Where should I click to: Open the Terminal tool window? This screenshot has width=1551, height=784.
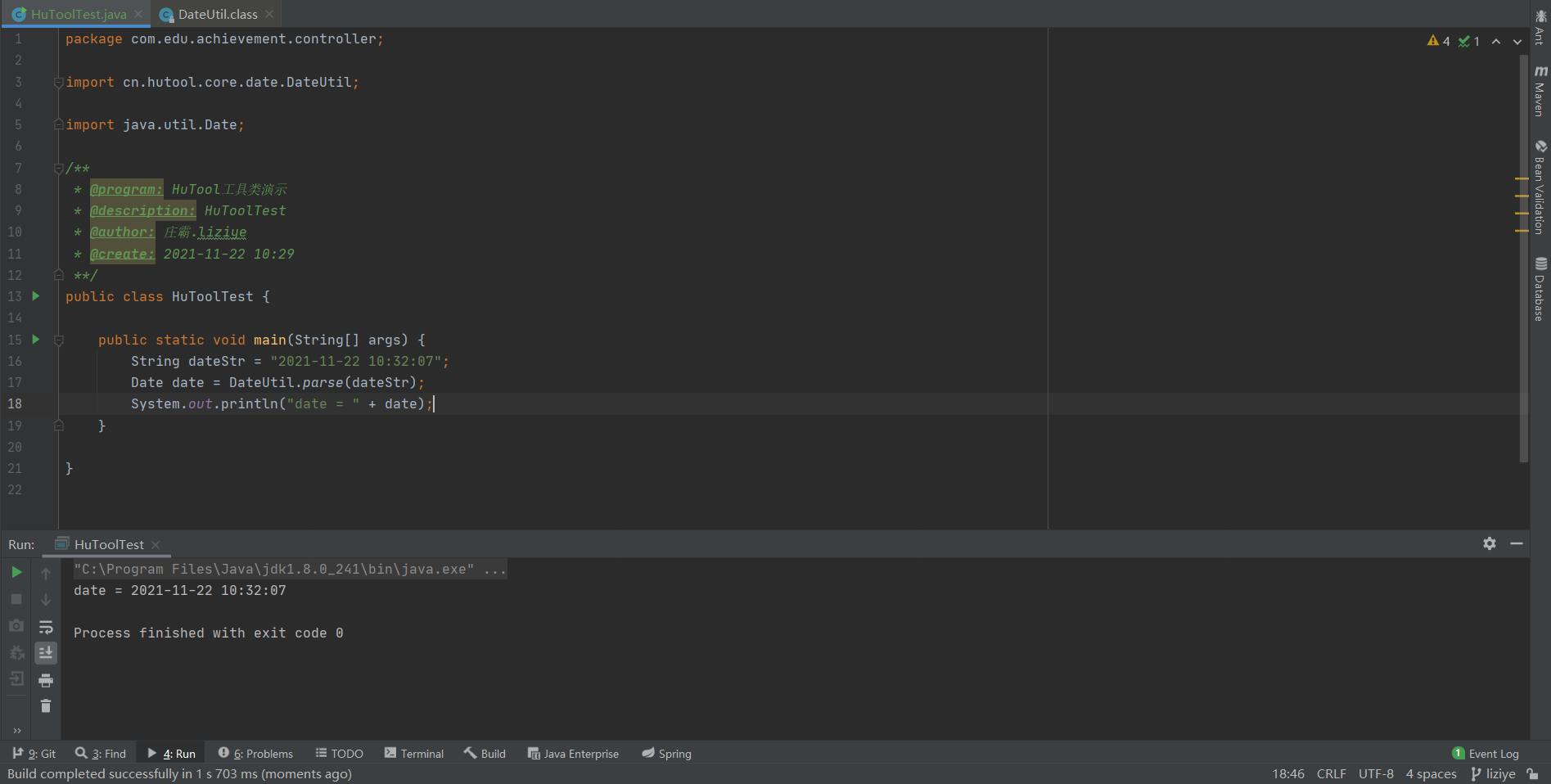click(x=414, y=754)
